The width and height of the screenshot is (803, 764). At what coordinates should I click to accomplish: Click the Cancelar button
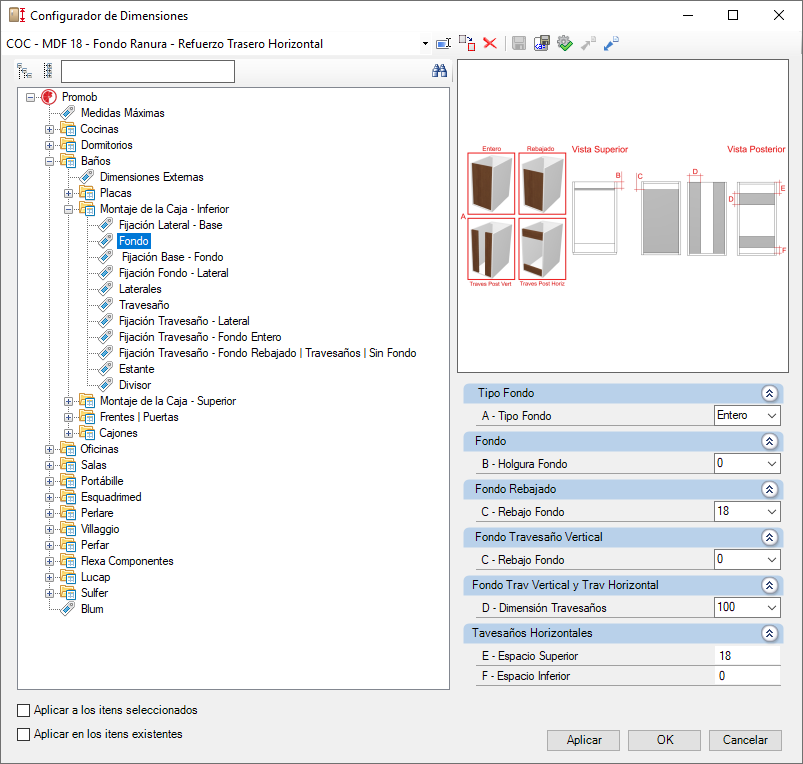745,740
